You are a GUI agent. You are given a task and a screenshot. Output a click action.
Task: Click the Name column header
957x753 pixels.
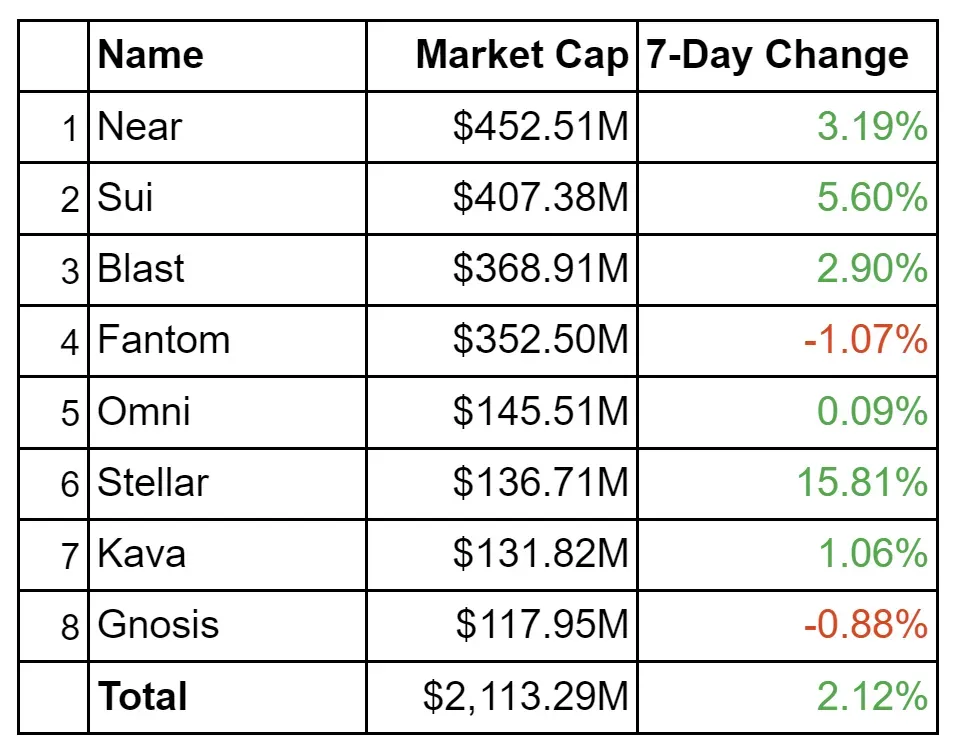pos(150,55)
